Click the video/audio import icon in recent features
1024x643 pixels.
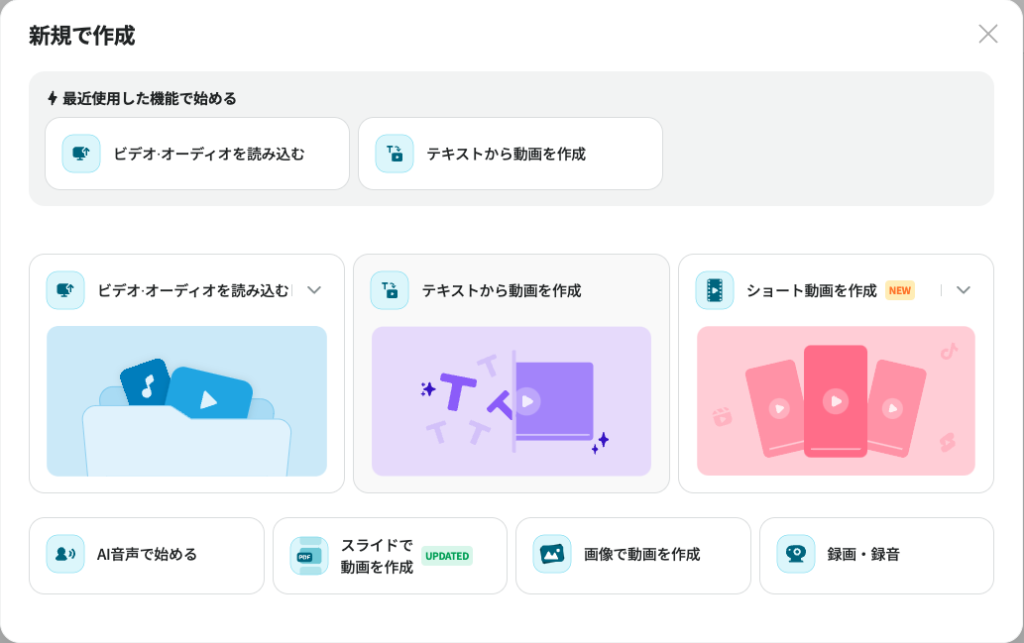click(x=80, y=153)
